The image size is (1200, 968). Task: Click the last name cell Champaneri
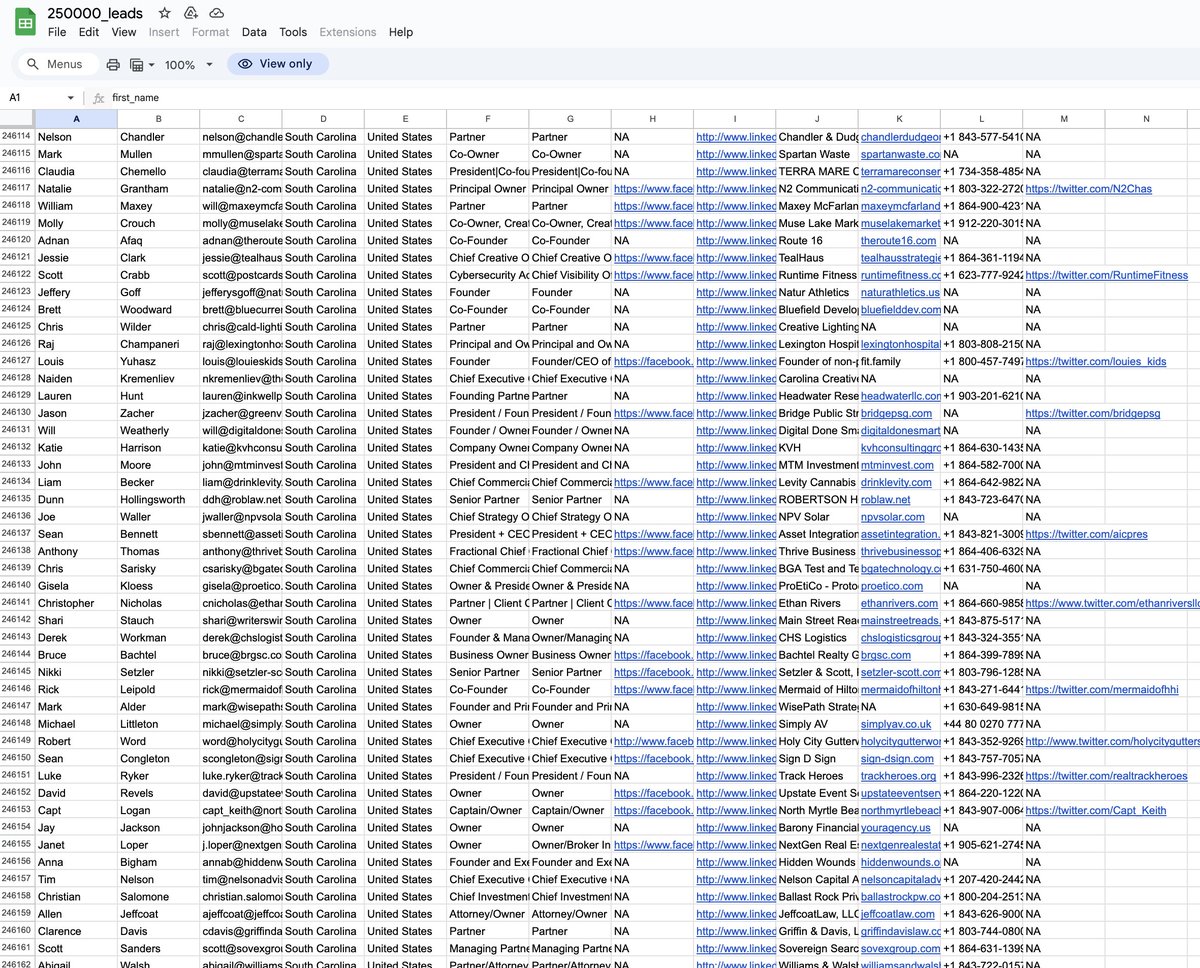coord(158,344)
